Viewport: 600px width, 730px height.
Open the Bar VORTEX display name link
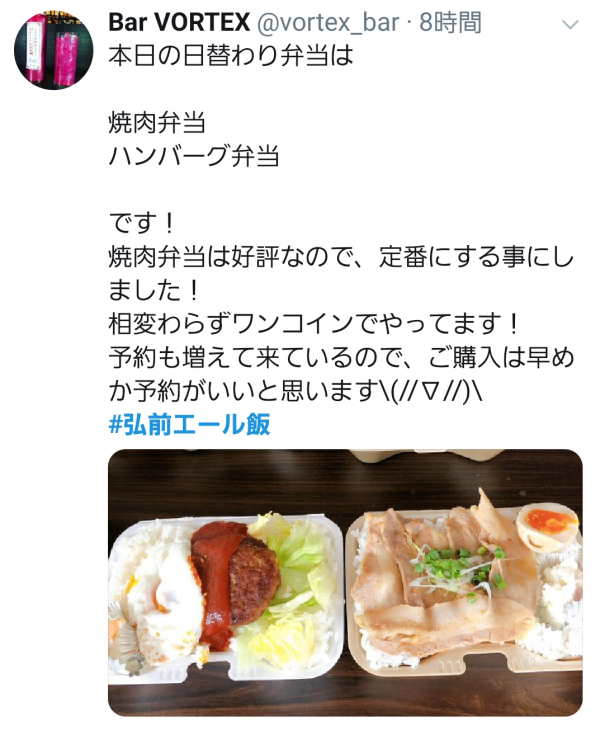(x=179, y=23)
